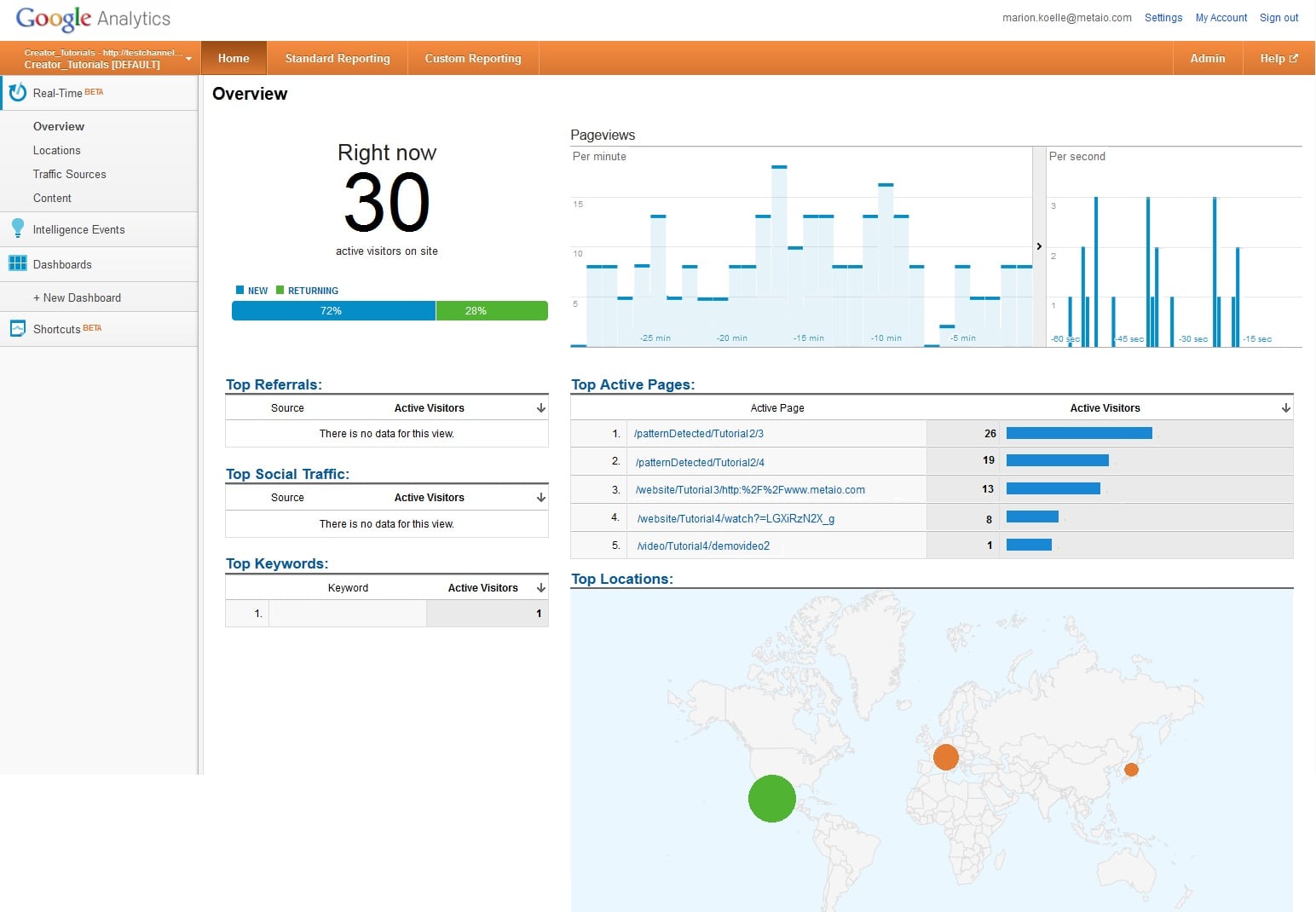Open the Help external link
The image size is (1316, 912).
(x=1278, y=59)
